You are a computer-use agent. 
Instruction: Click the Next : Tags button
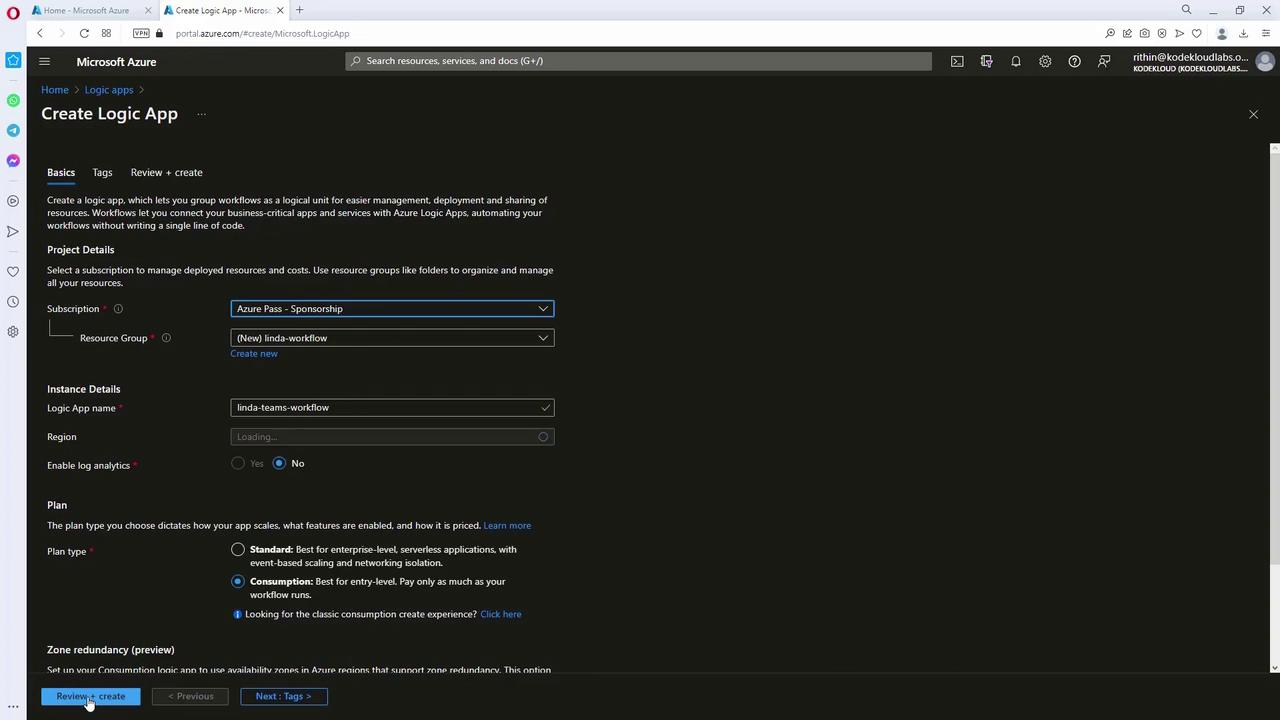click(x=283, y=696)
